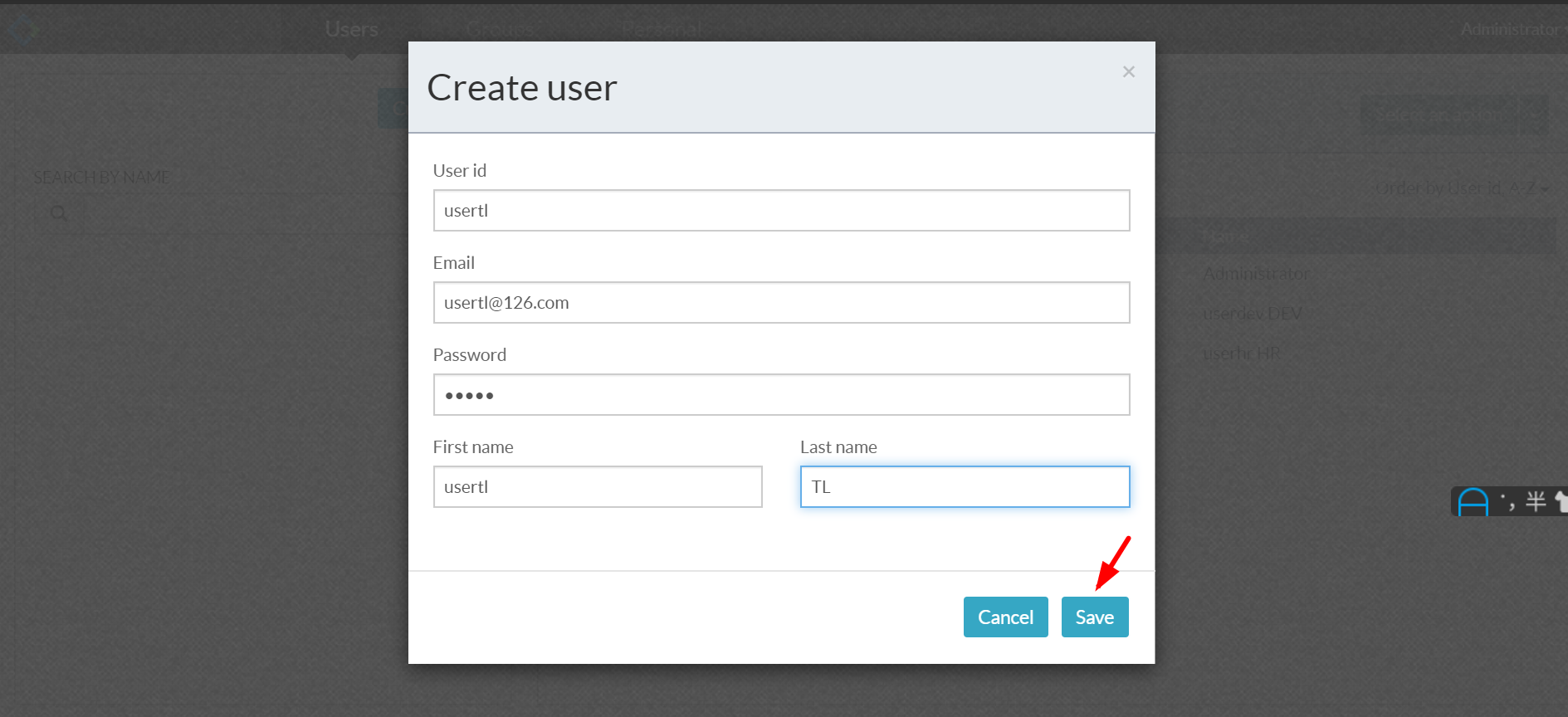The height and width of the screenshot is (717, 1568).
Task: Close the Create user dialog with X
Action: click(1128, 71)
